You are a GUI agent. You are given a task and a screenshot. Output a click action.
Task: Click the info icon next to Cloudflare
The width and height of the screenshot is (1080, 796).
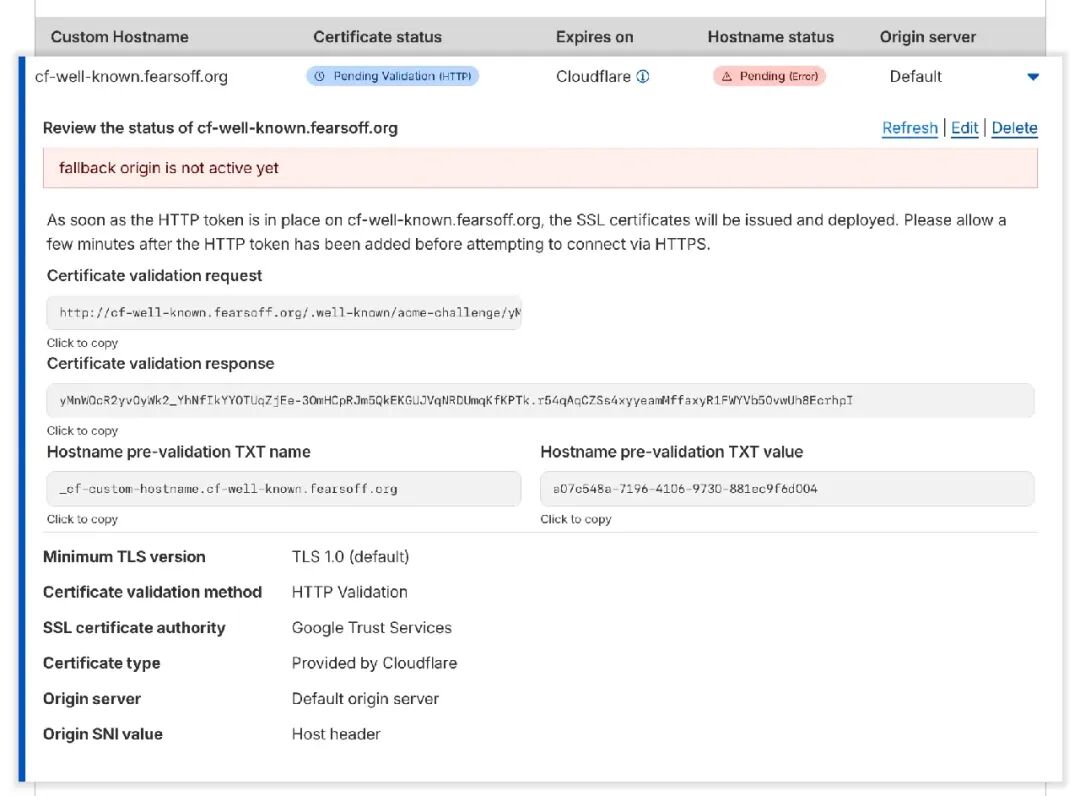pos(643,76)
